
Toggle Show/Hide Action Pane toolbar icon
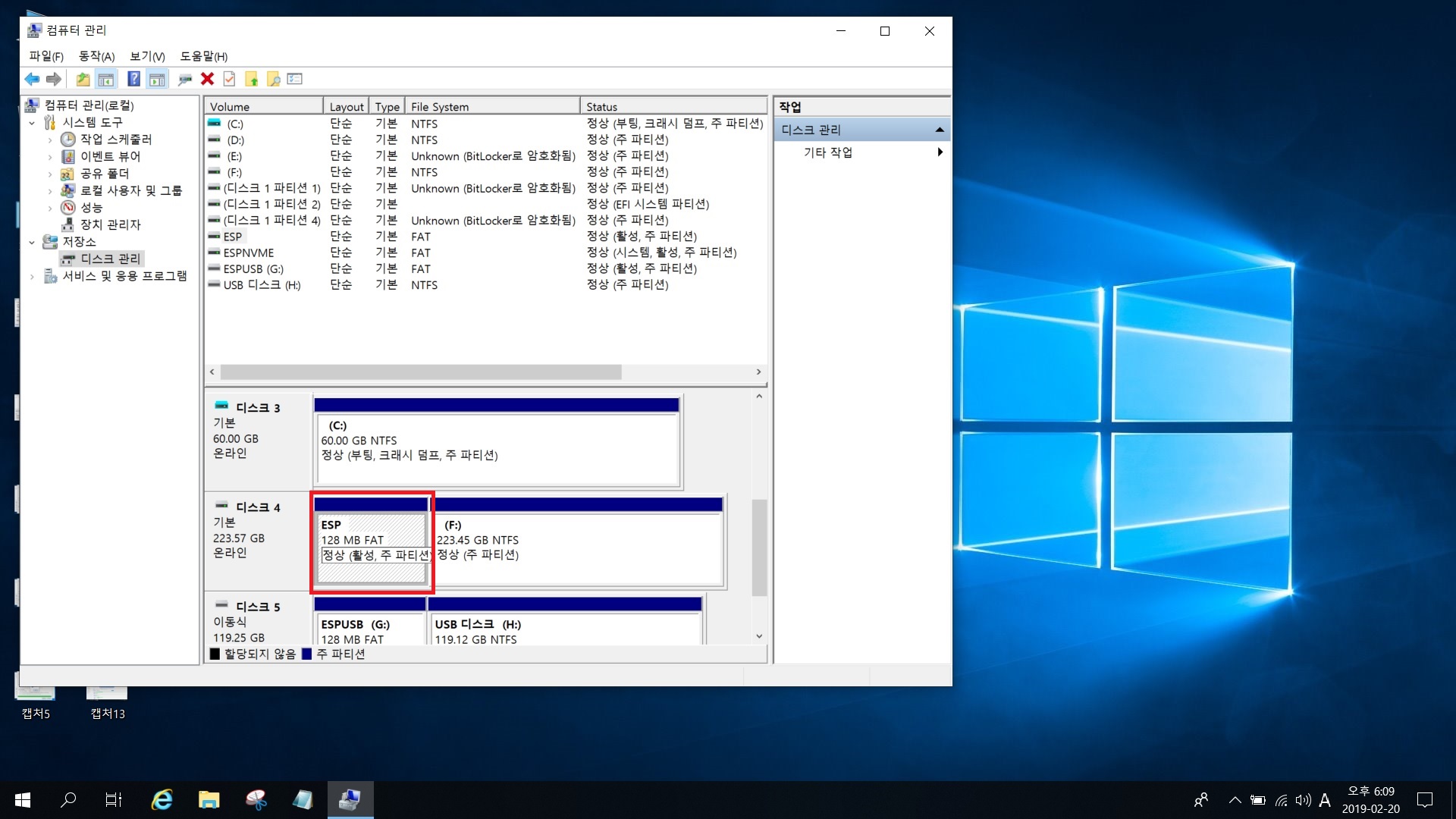coord(157,79)
